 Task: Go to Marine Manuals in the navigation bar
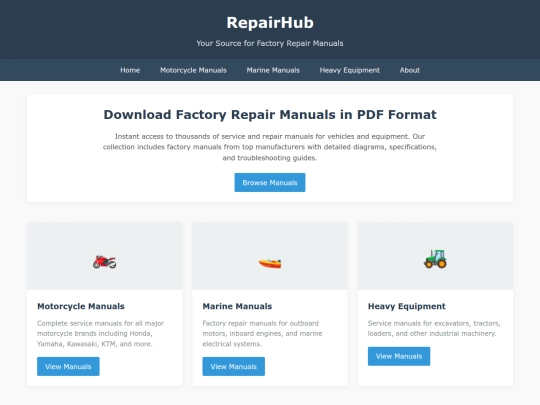[x=273, y=70]
